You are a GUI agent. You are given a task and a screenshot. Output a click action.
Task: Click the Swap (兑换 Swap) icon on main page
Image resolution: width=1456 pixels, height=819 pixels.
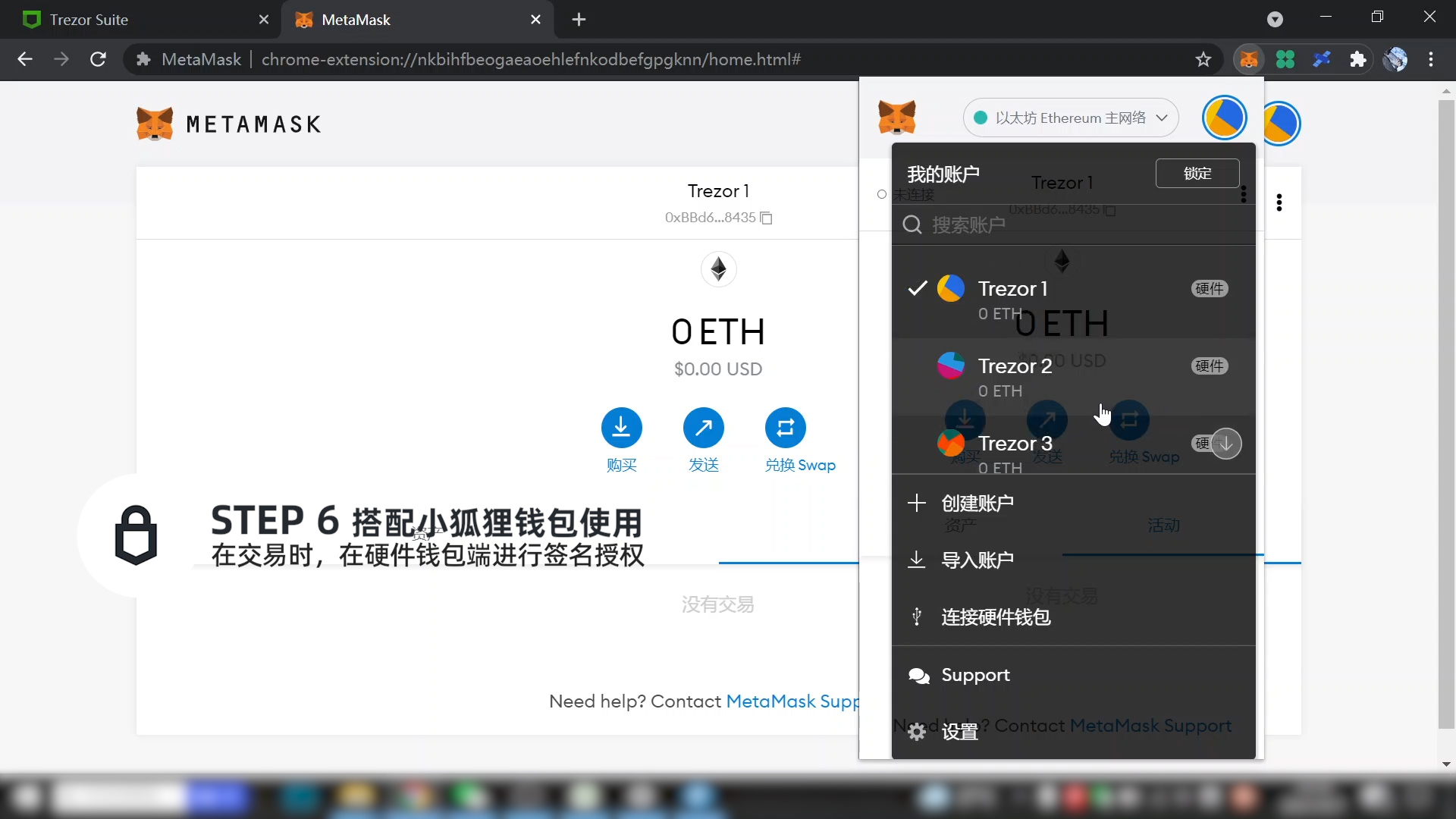click(786, 428)
